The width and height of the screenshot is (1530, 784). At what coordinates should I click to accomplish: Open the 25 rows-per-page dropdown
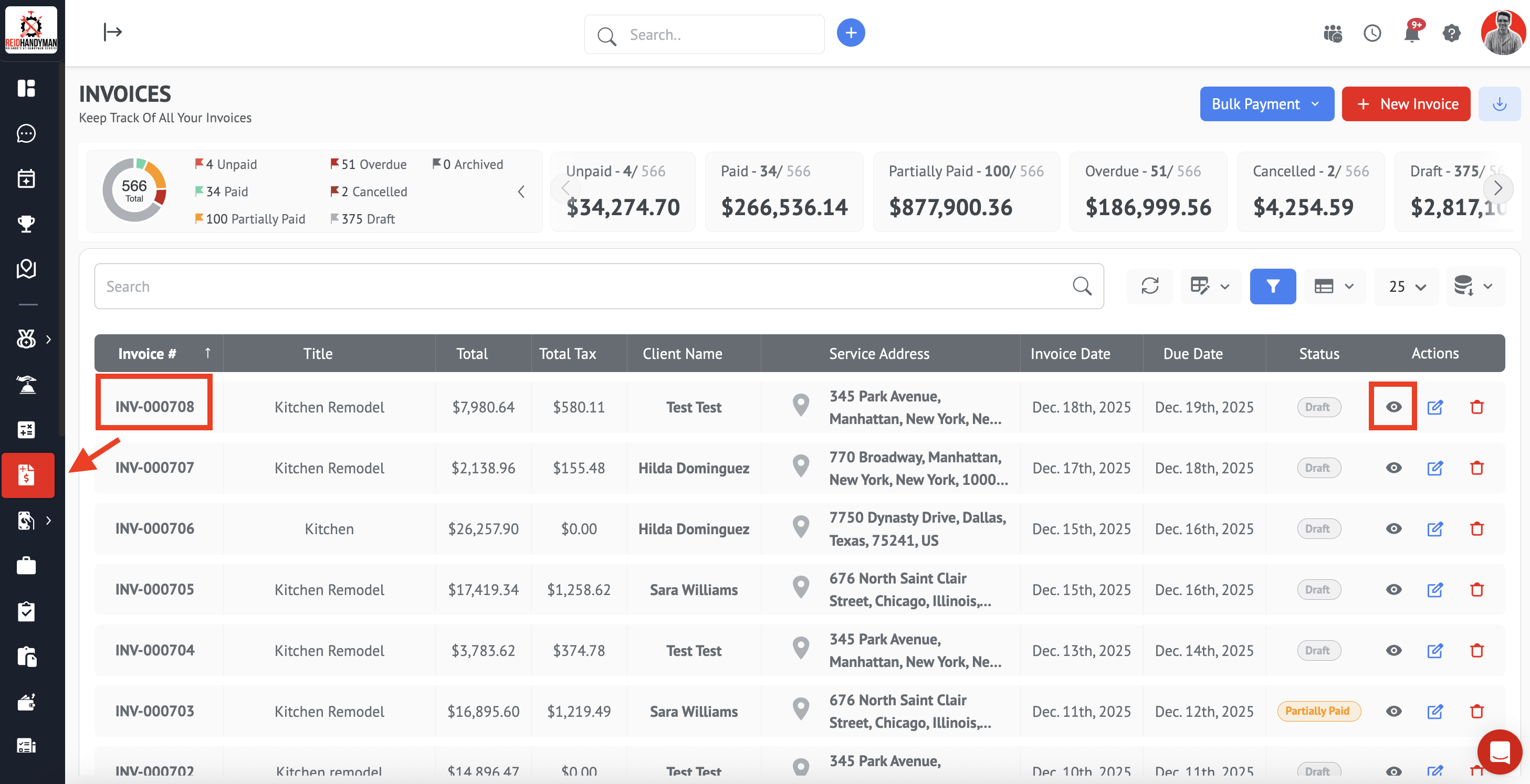(x=1407, y=287)
